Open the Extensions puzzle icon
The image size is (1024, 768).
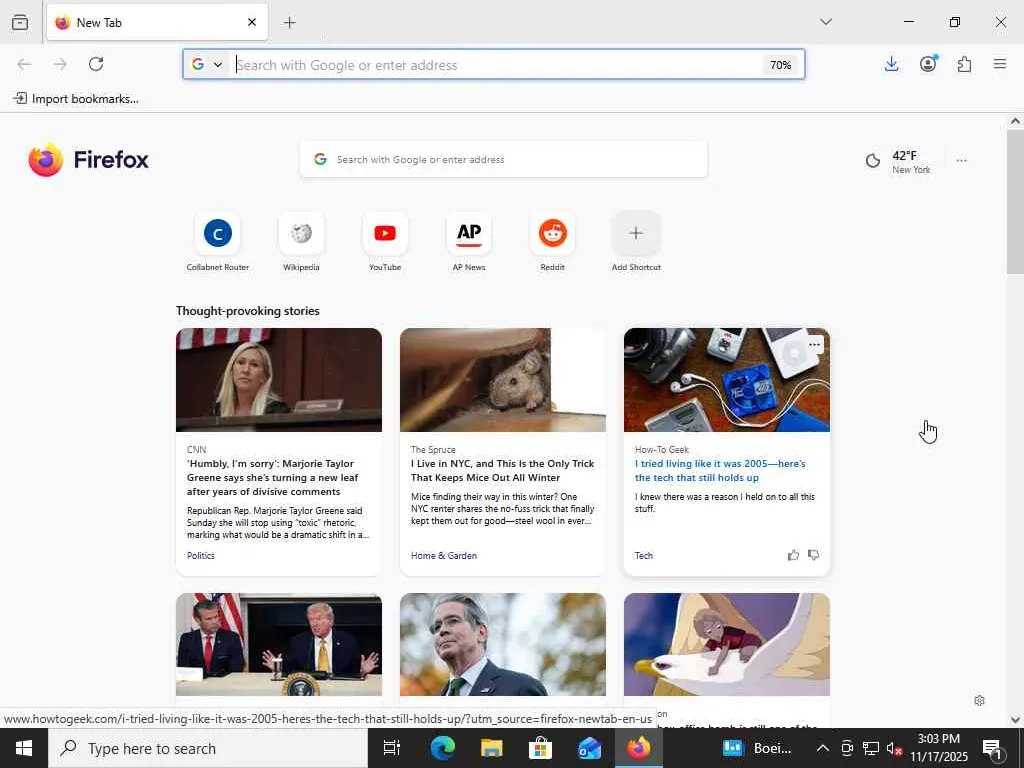pyautogui.click(x=964, y=64)
